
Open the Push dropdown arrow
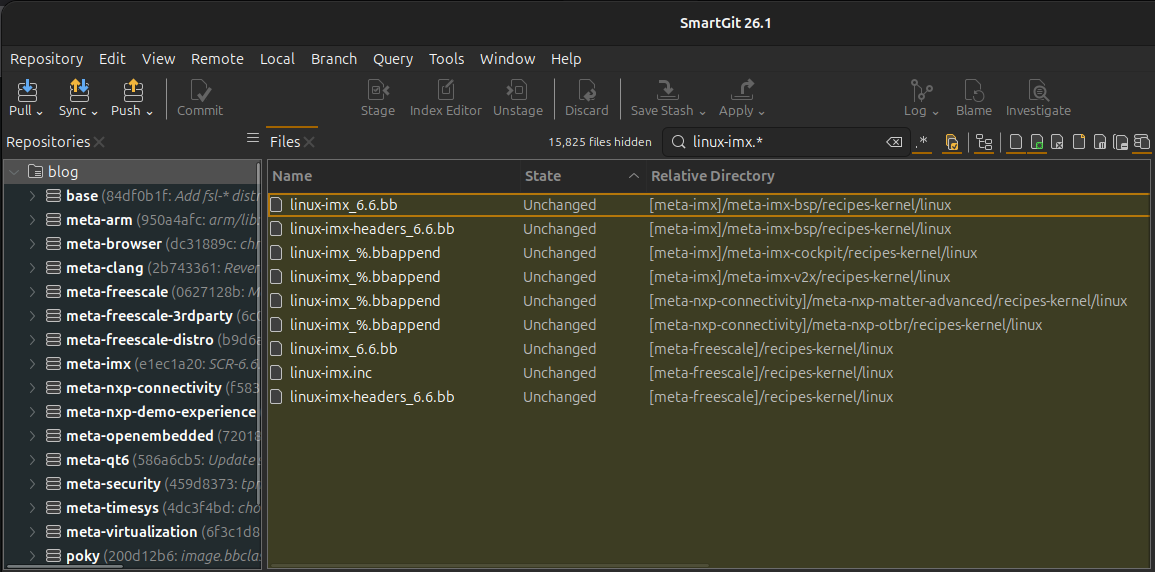click(x=150, y=112)
